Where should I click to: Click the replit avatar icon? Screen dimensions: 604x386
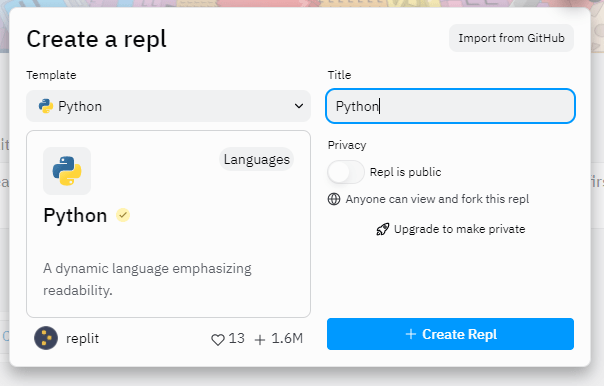(46, 338)
